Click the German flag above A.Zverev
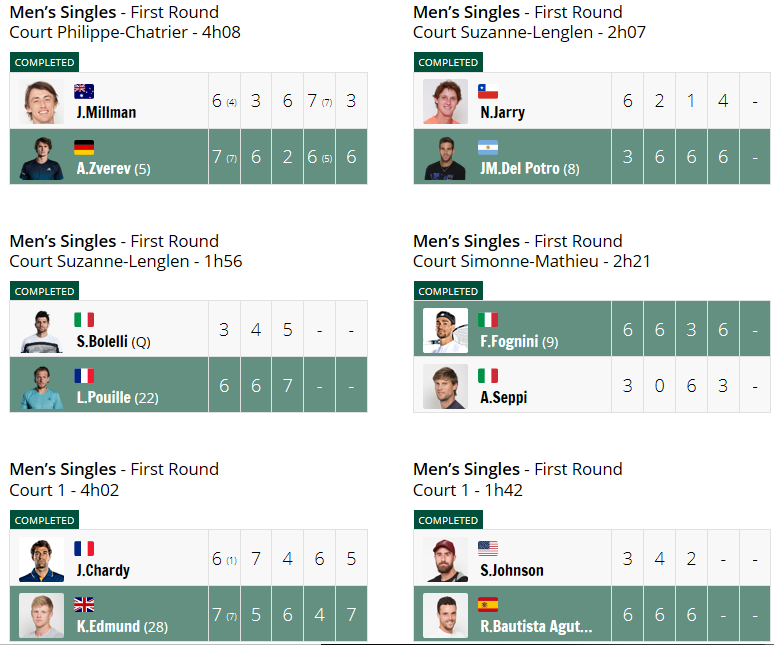This screenshot has height=645, width=774. 84,147
